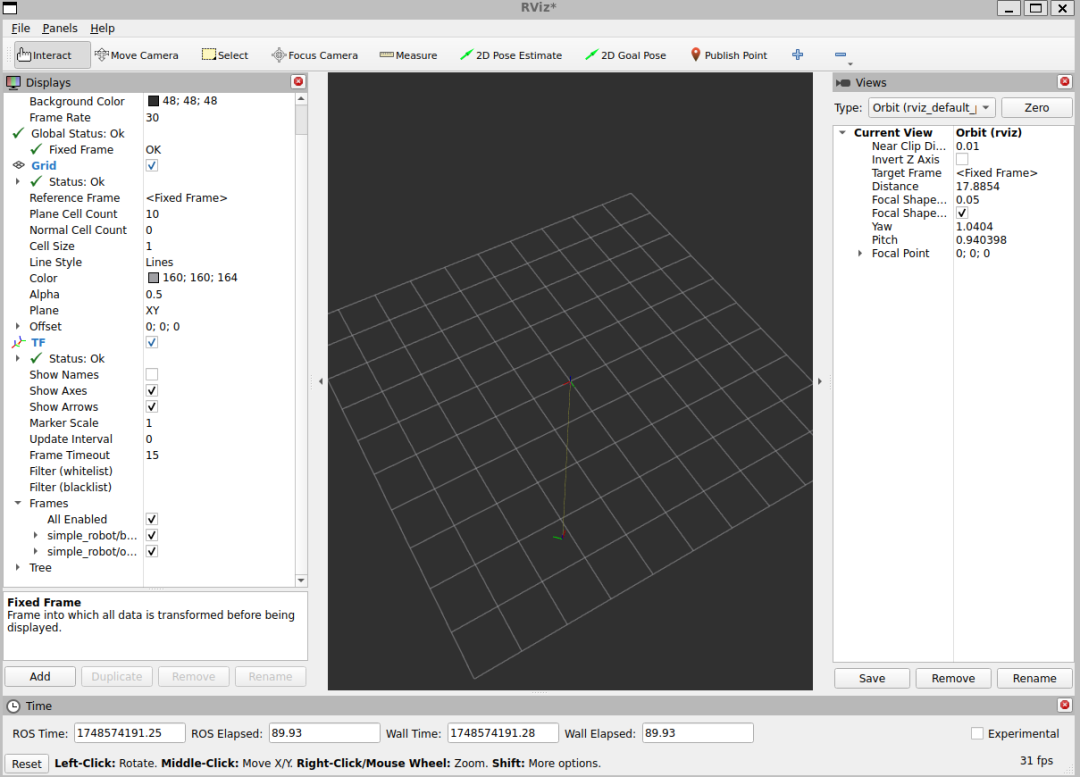Enable Invert Z Axis checkbox
1080x777 pixels.
(962, 159)
